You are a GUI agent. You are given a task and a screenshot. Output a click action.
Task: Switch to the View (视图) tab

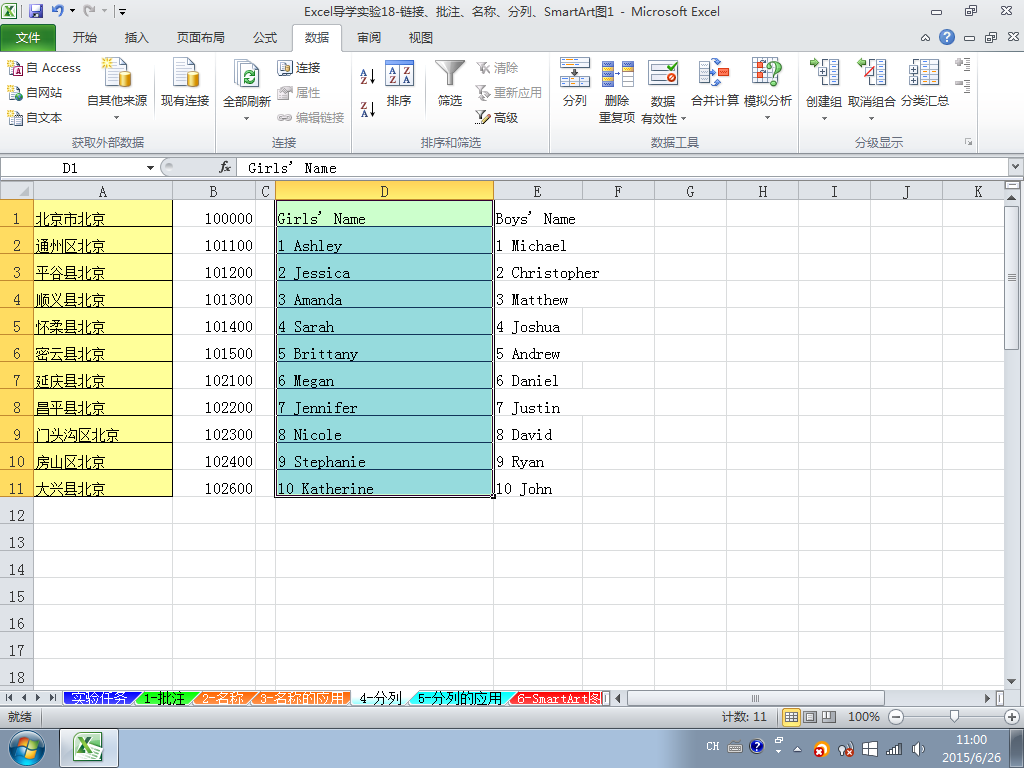421,38
